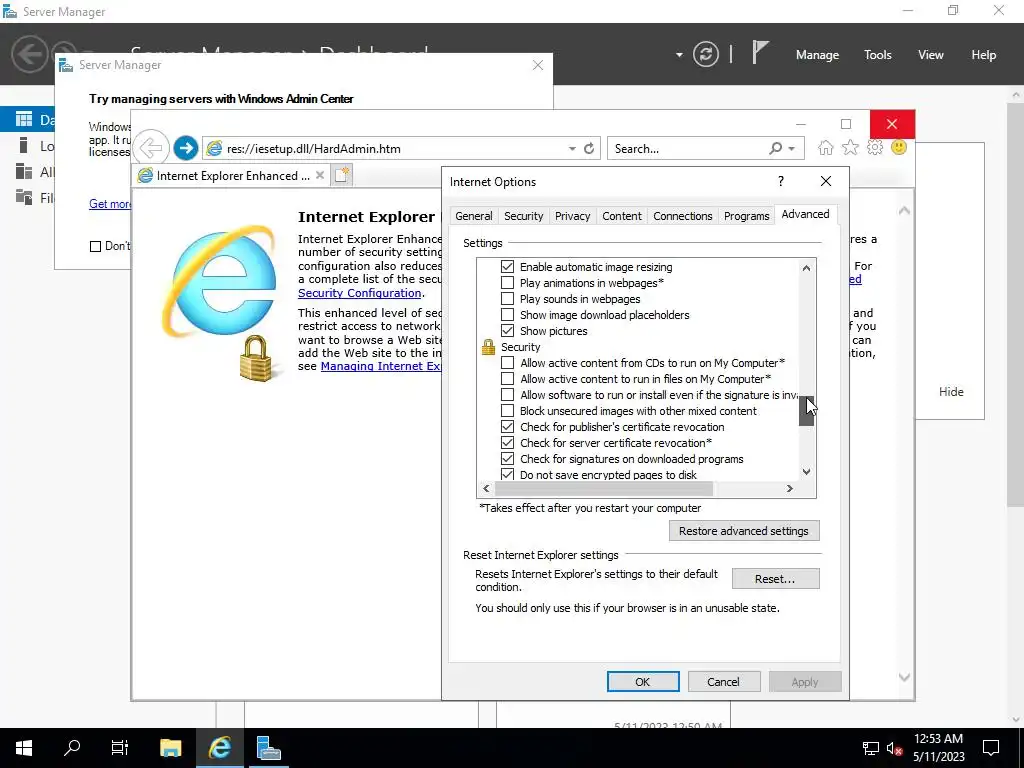Screen dimensions: 1024x768
Task: Click the IE back navigation arrow
Action: tap(151, 148)
